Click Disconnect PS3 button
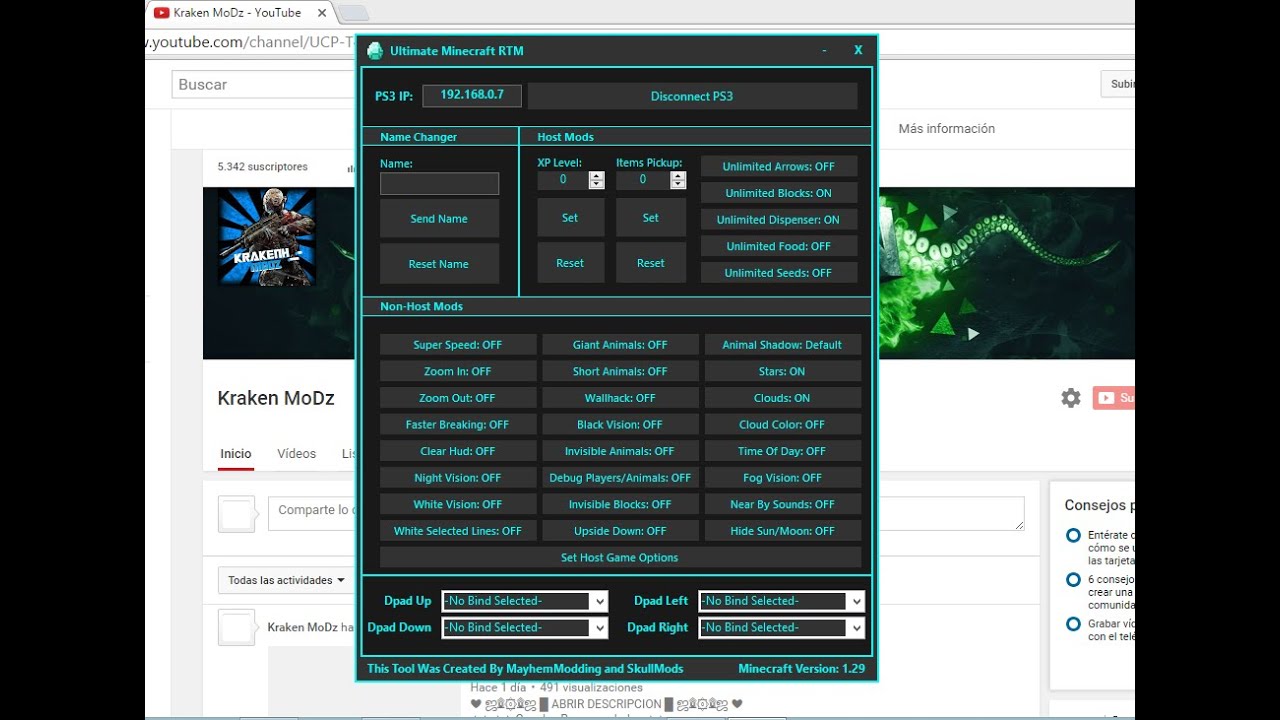This screenshot has width=1280, height=720. tap(692, 96)
